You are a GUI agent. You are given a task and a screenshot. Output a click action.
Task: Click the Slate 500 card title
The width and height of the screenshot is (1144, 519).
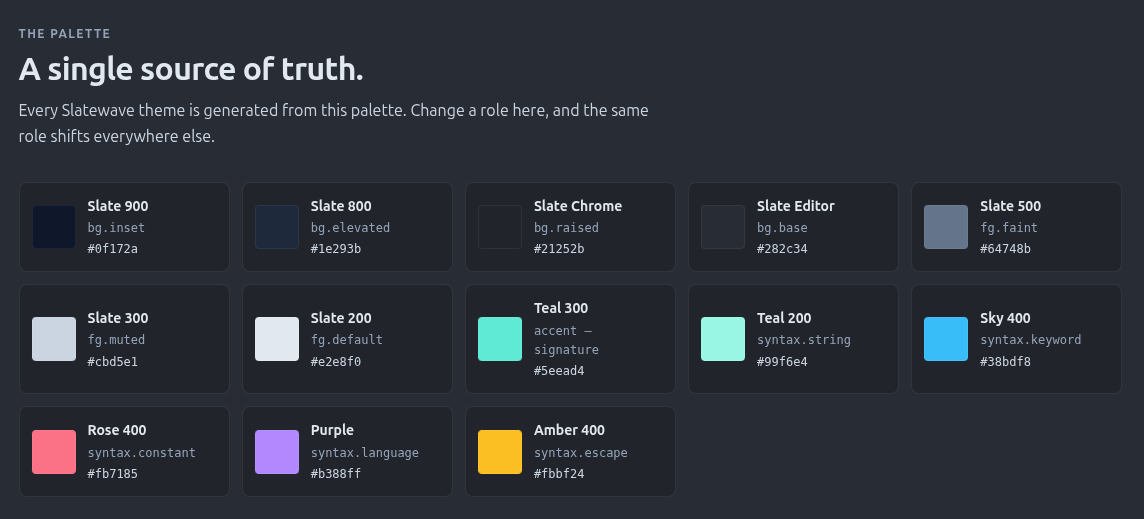tap(1010, 207)
